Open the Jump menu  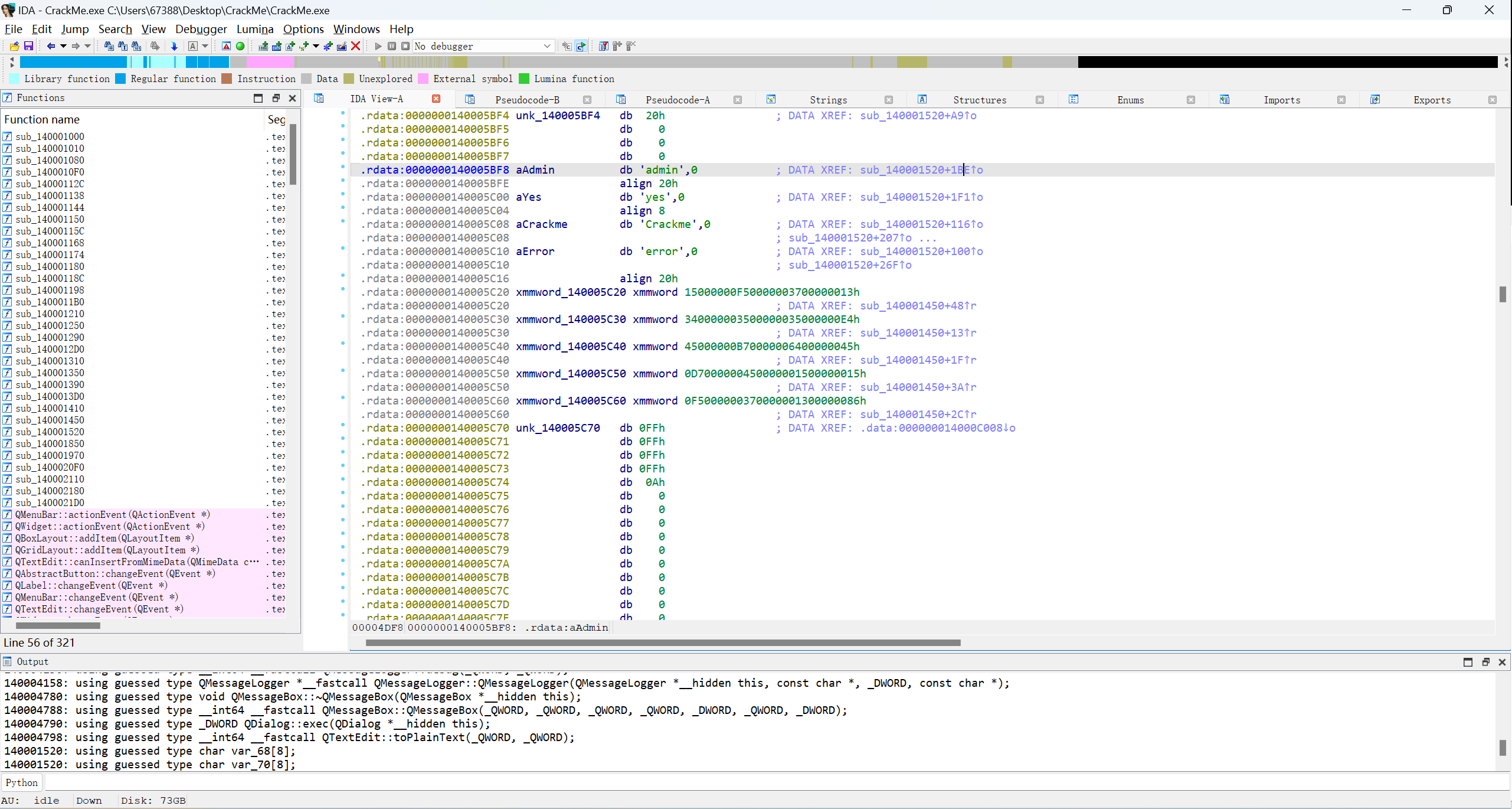tap(75, 29)
